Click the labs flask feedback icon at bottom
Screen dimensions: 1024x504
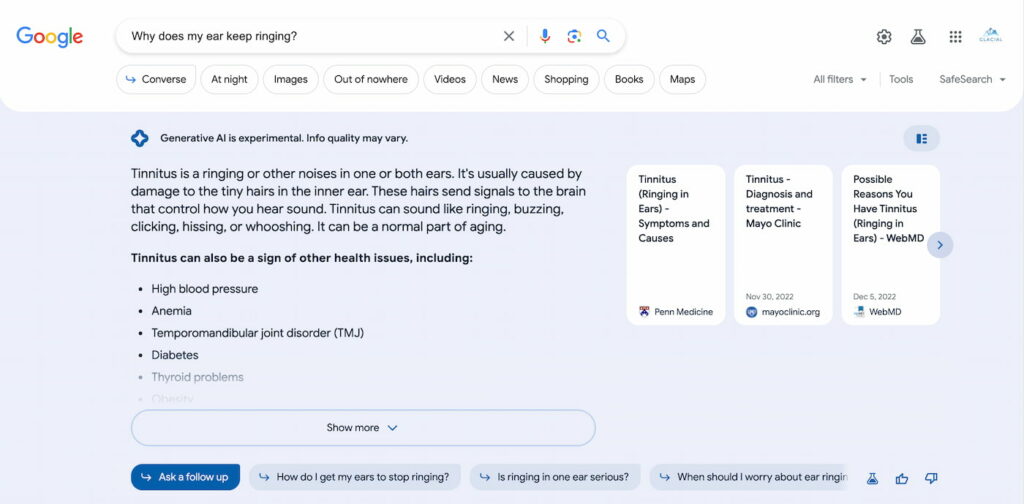click(x=872, y=479)
